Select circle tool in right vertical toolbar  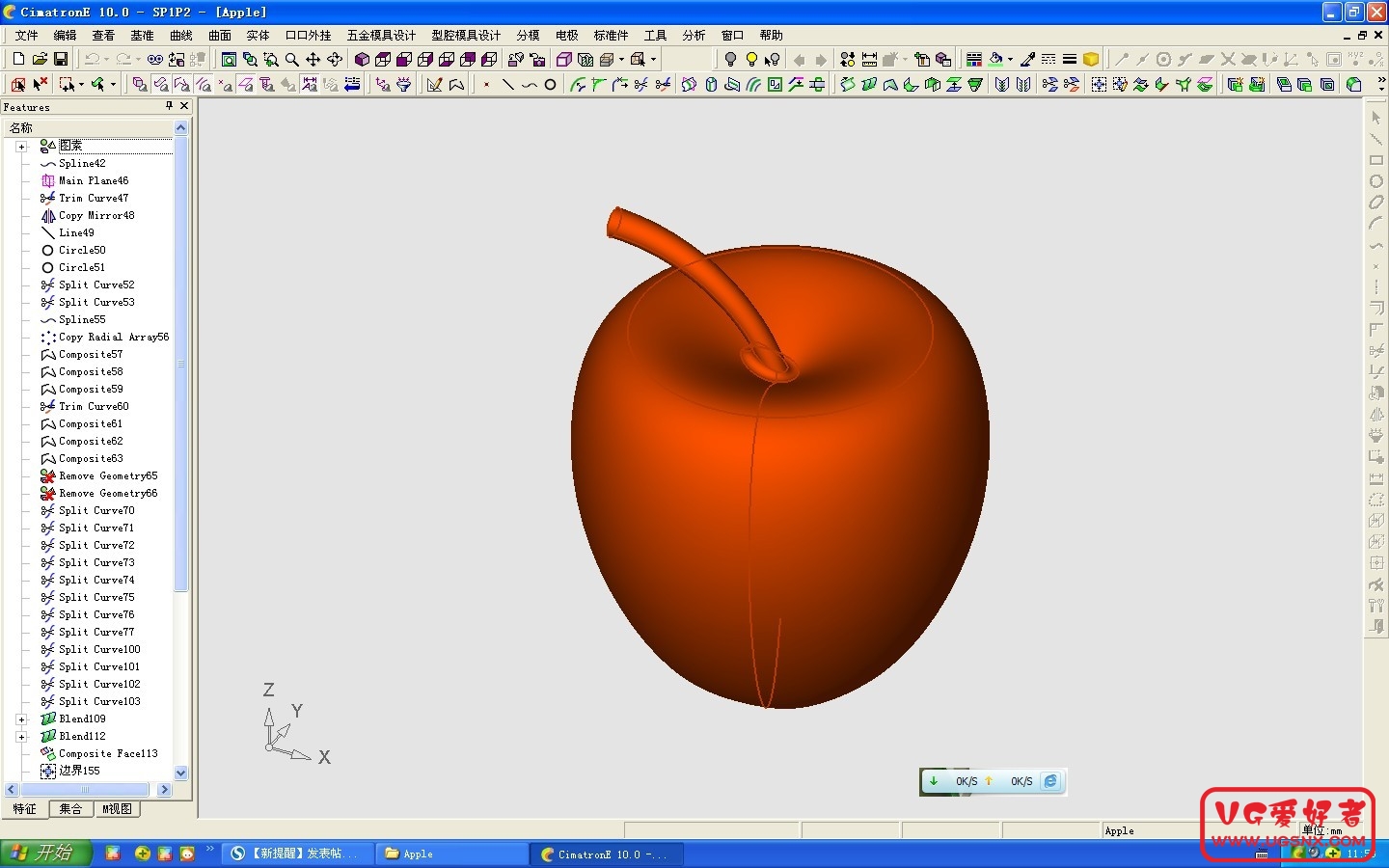click(x=1376, y=181)
